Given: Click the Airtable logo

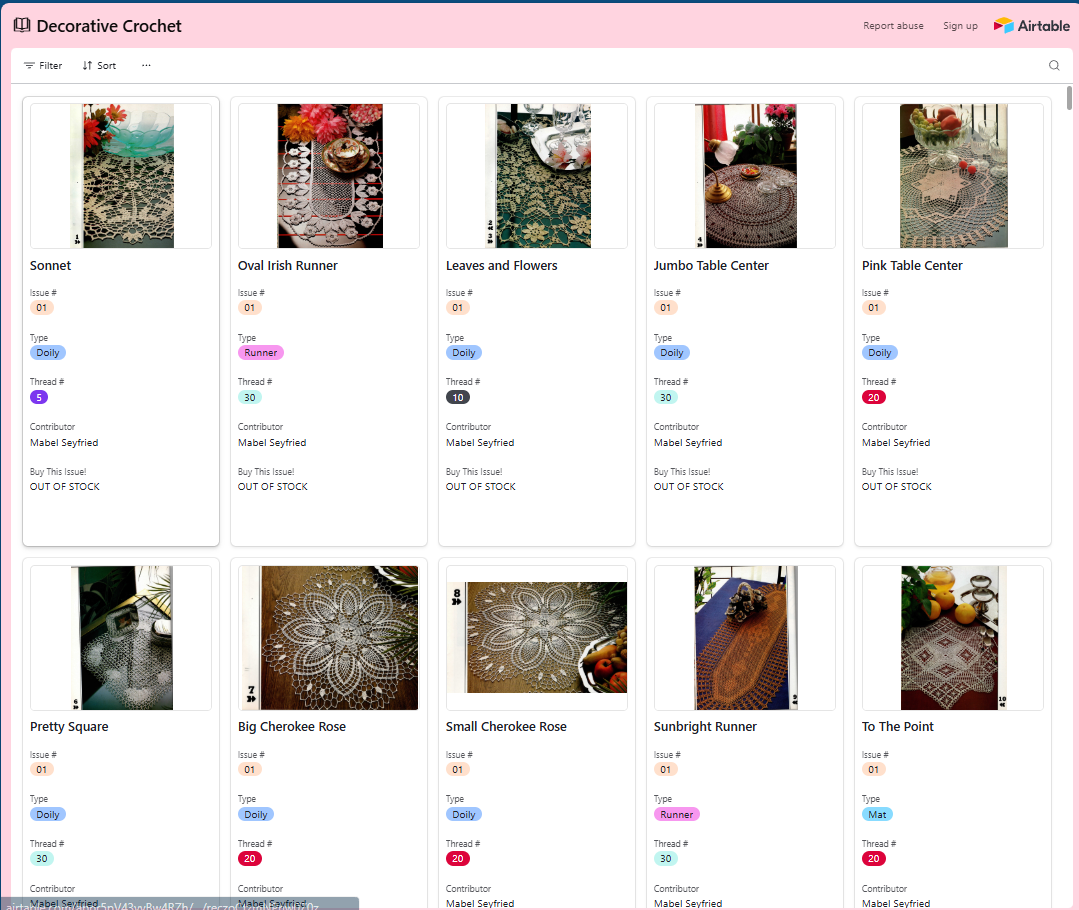Looking at the screenshot, I should pos(1032,25).
